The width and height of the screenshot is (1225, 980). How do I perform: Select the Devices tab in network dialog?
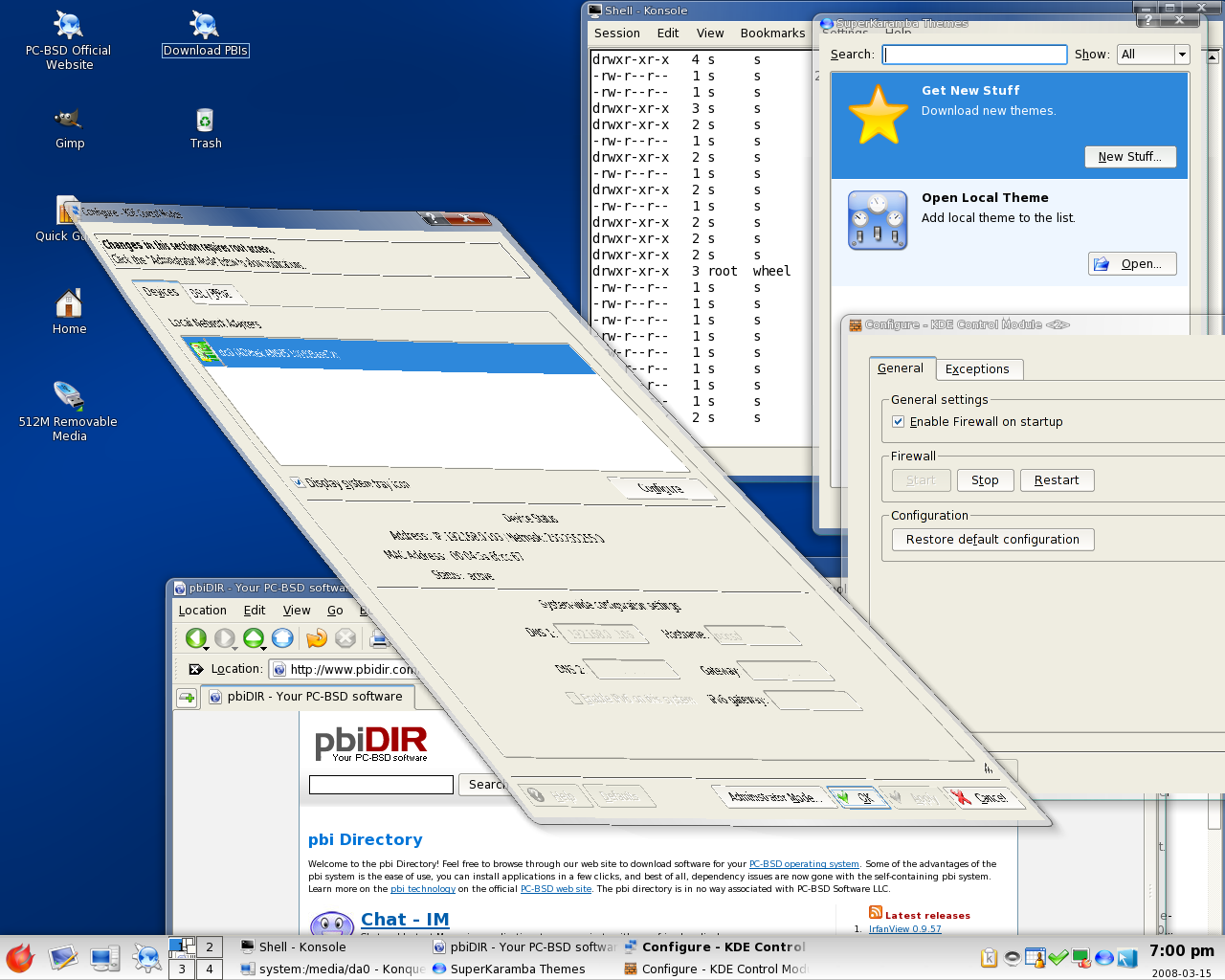(x=160, y=291)
